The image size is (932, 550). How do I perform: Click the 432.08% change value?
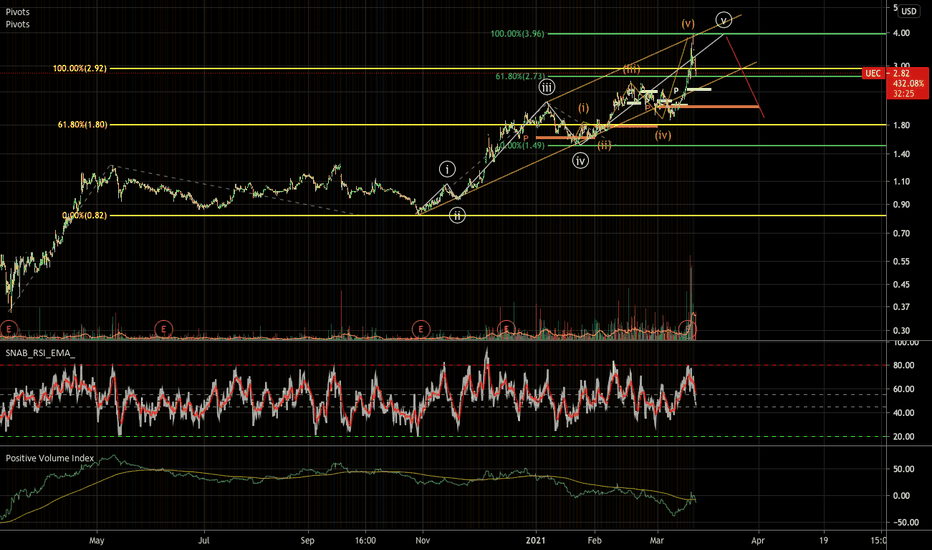(x=908, y=84)
